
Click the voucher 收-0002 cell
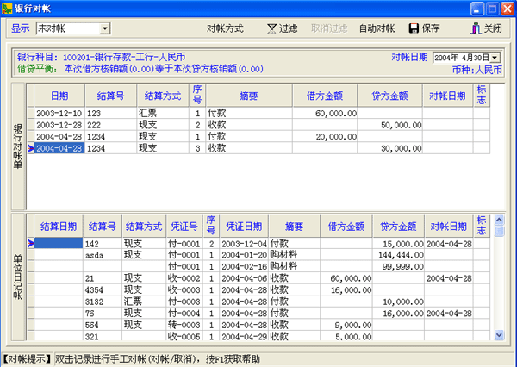[184, 278]
